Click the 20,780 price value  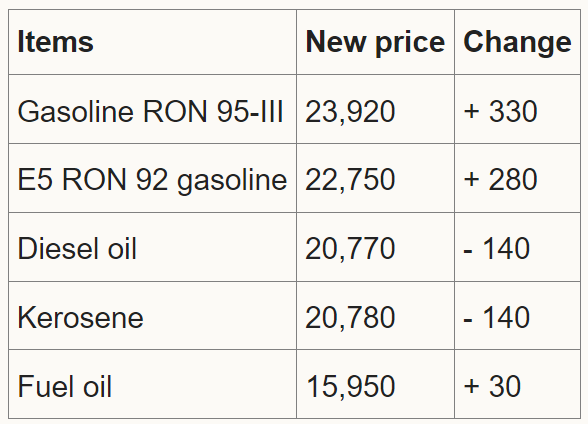pos(350,318)
